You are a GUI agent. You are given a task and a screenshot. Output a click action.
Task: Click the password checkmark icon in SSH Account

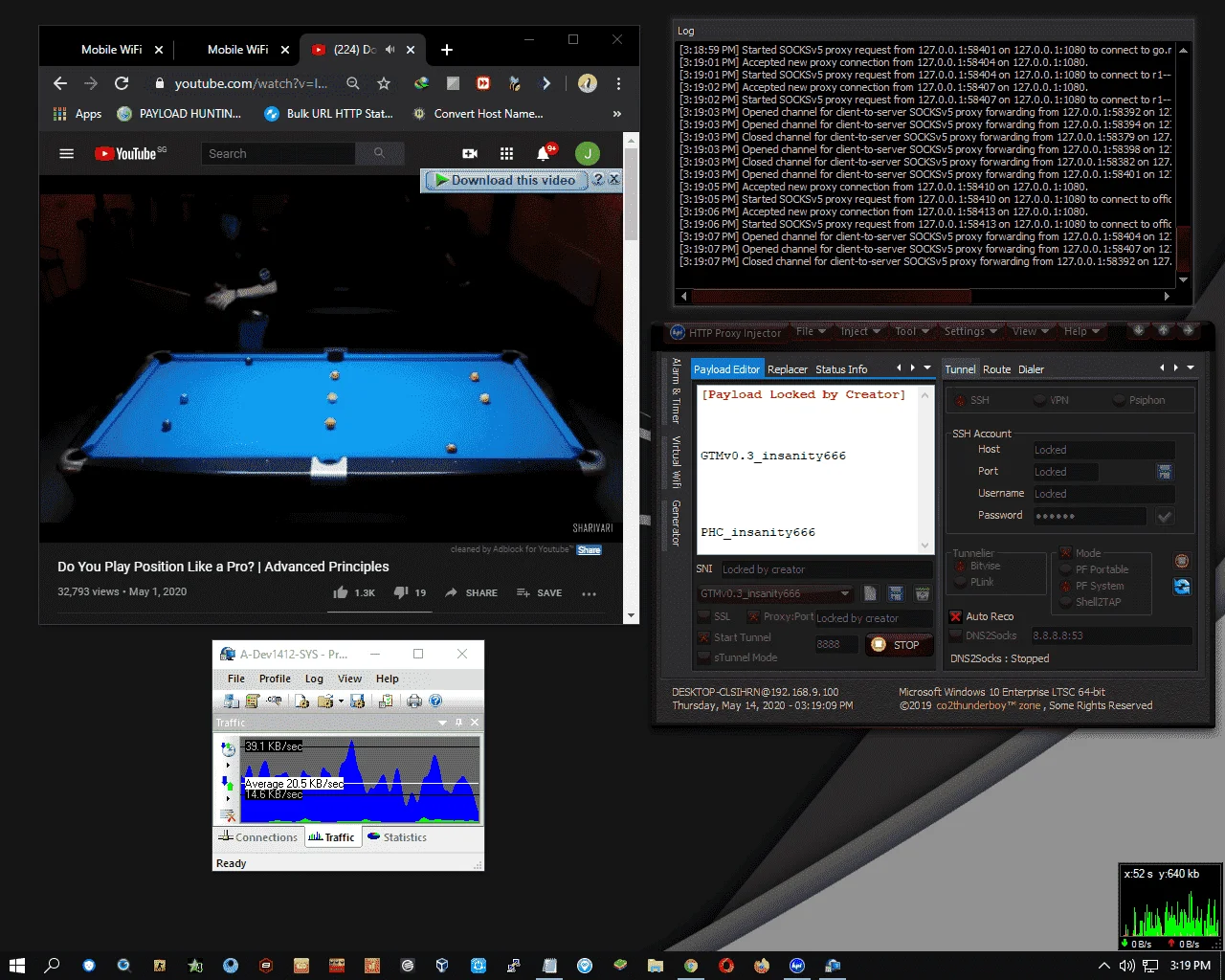coord(1164,516)
